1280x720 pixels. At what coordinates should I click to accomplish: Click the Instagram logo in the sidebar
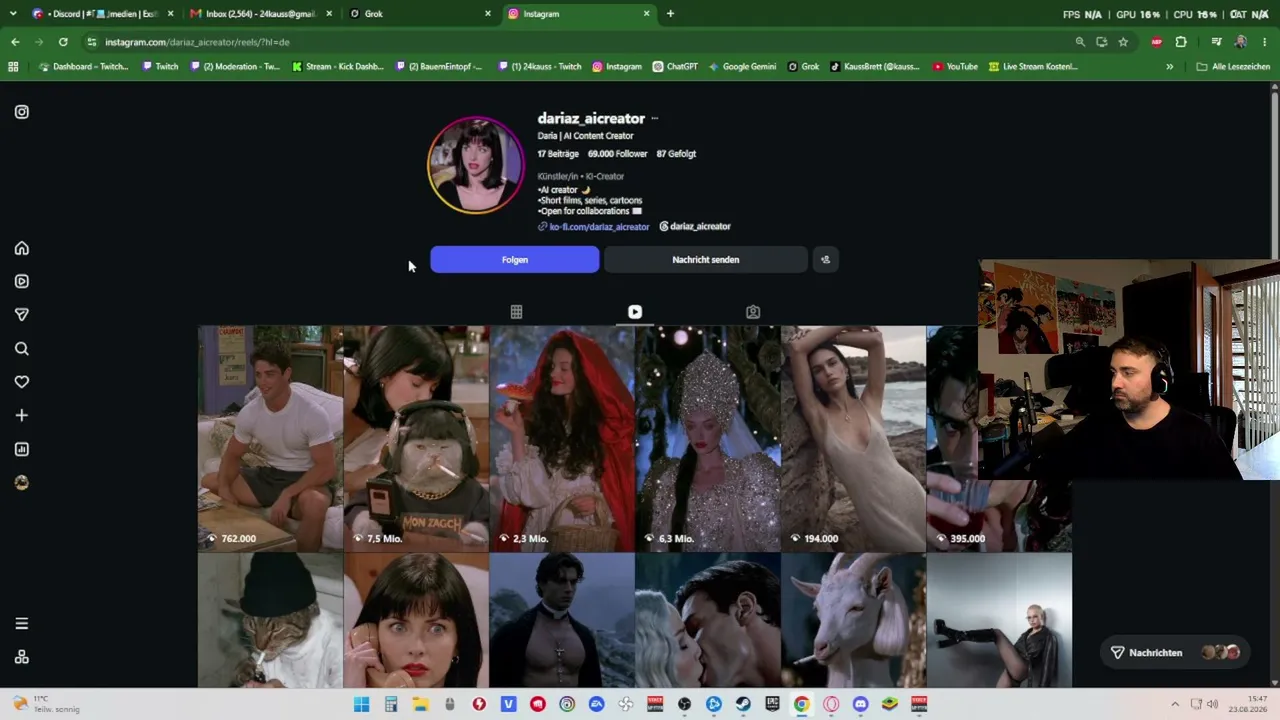click(22, 112)
